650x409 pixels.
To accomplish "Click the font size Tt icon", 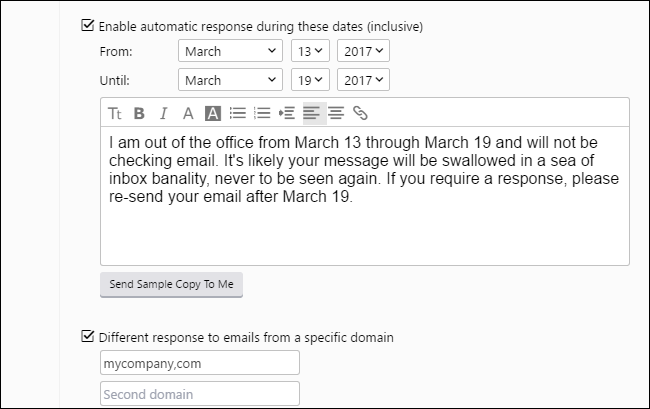I will tap(115, 113).
